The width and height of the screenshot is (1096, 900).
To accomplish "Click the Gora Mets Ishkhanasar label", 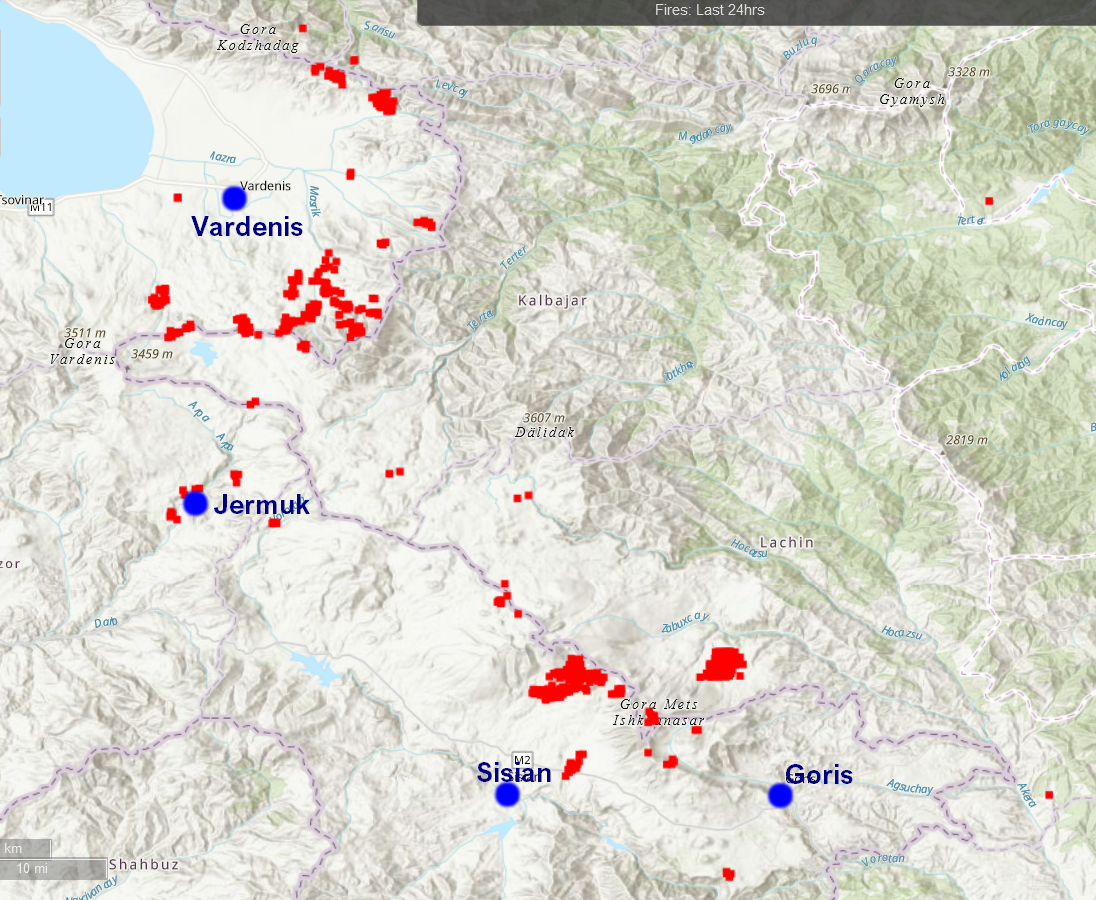I will point(660,712).
